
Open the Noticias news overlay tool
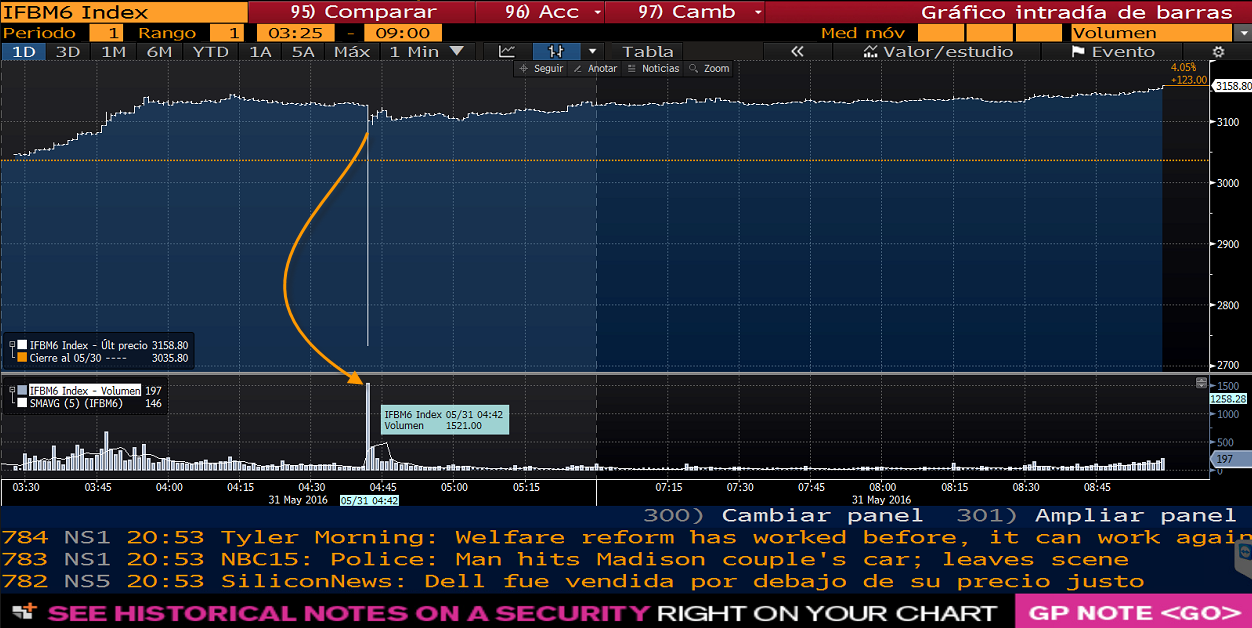pyautogui.click(x=653, y=69)
